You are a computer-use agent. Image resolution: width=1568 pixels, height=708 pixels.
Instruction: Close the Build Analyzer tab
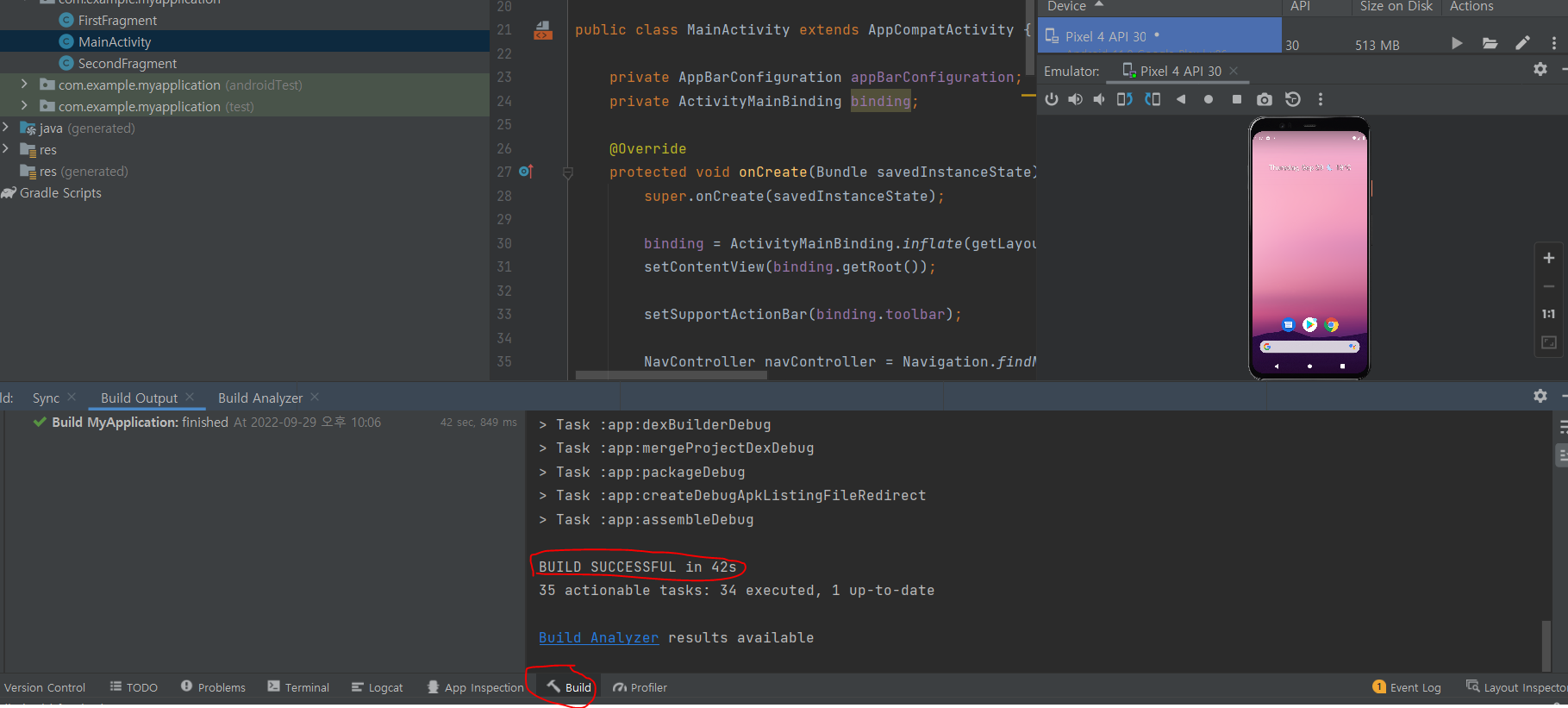point(315,397)
